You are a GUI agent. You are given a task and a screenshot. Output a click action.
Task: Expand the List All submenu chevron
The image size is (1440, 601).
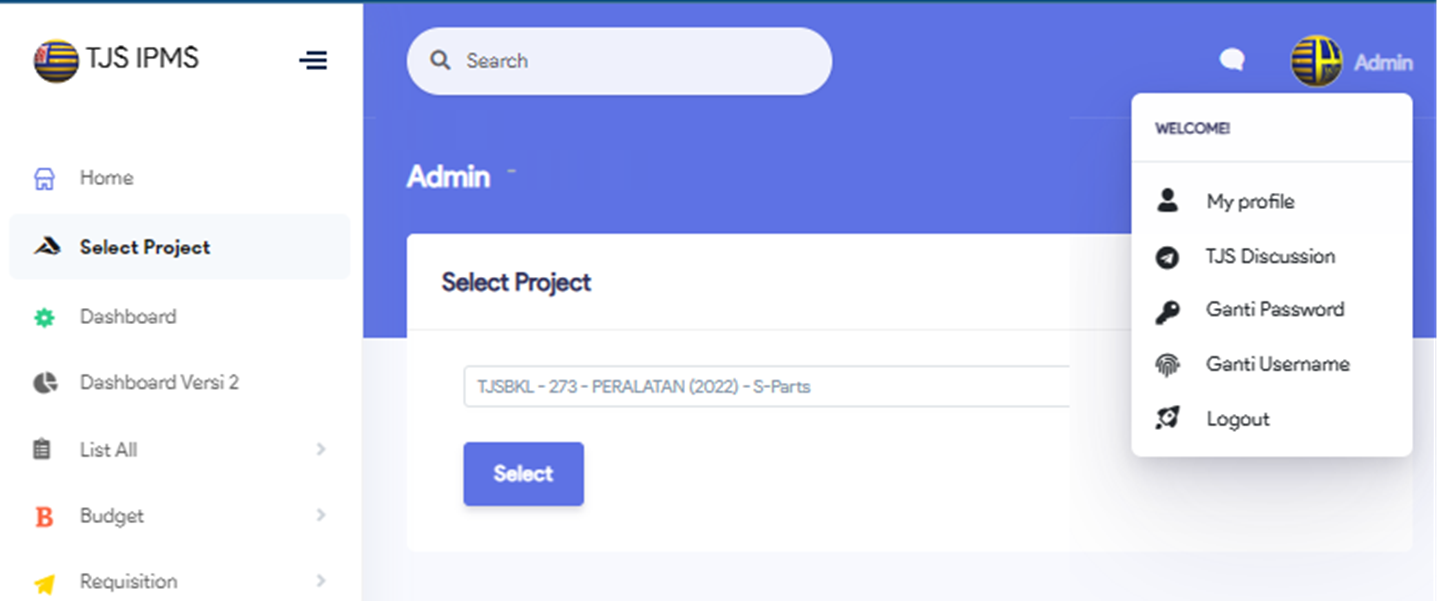click(x=321, y=450)
